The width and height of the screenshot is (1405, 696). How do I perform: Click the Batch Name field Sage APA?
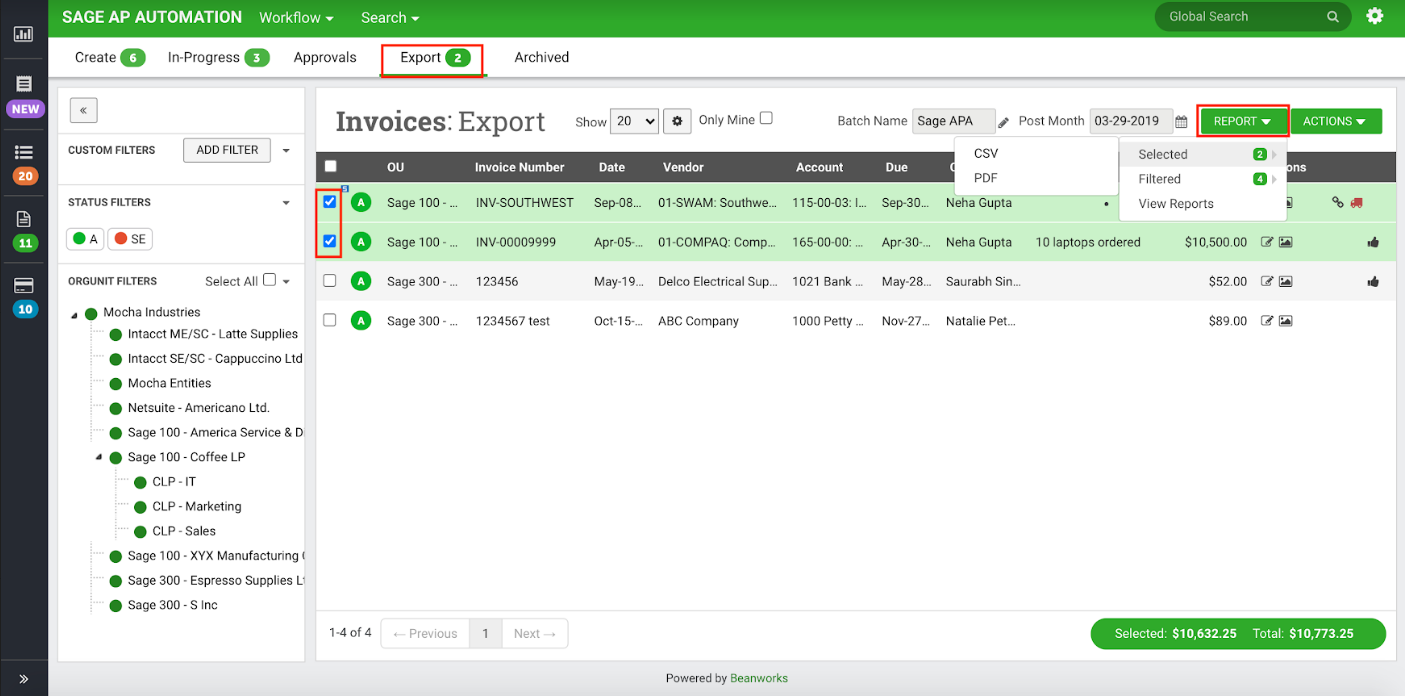click(953, 121)
